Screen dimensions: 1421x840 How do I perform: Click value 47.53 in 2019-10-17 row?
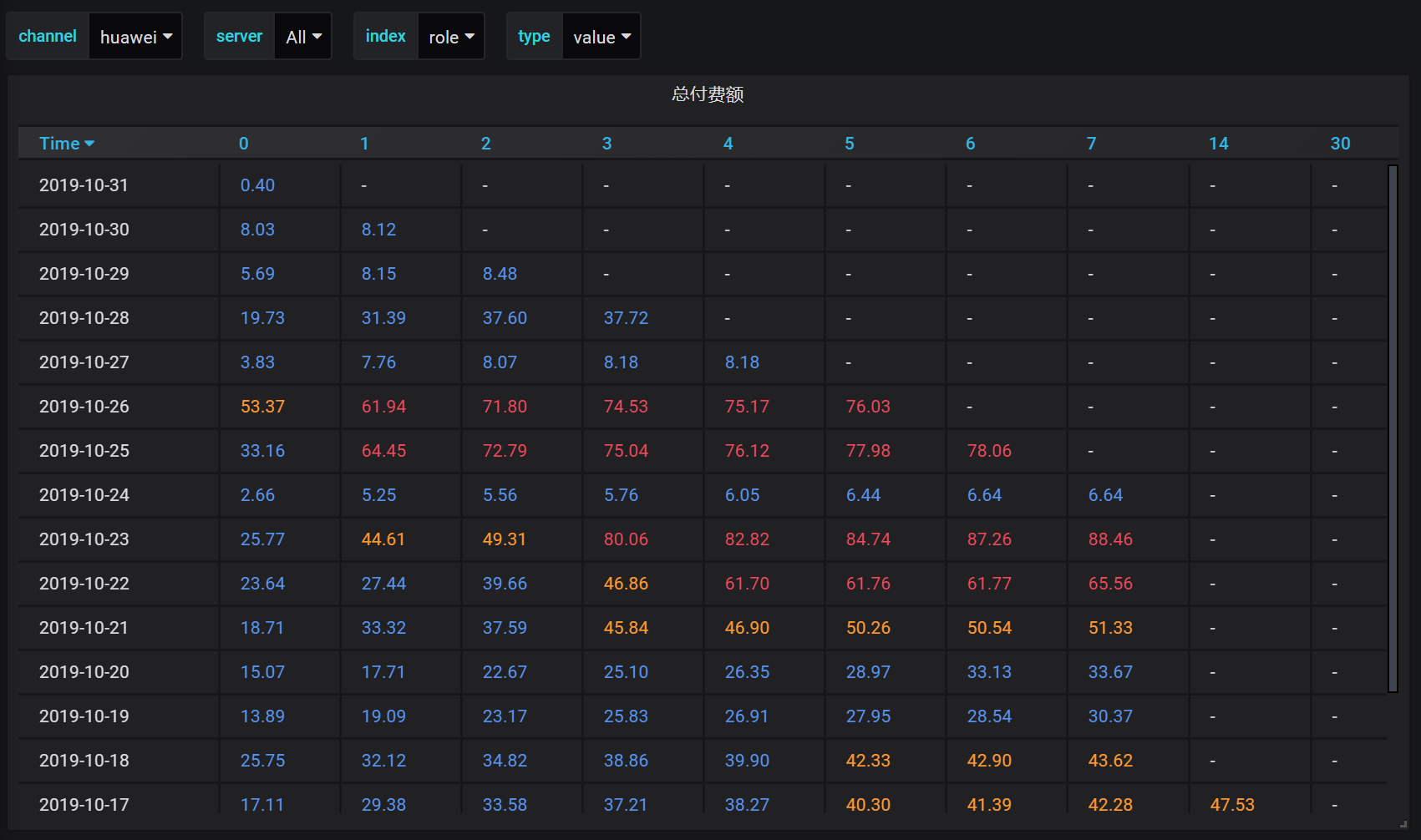pyautogui.click(x=1232, y=805)
